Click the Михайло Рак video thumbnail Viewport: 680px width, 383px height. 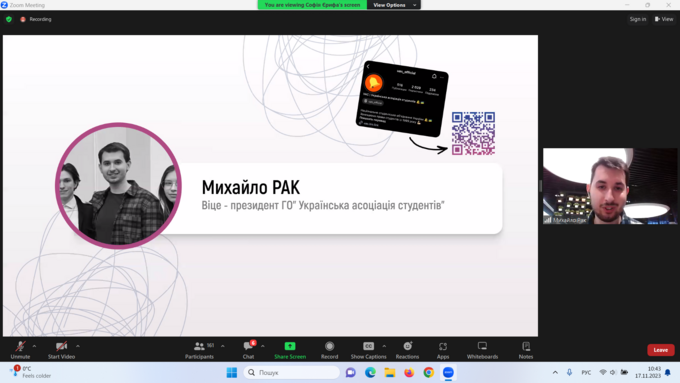click(610, 186)
